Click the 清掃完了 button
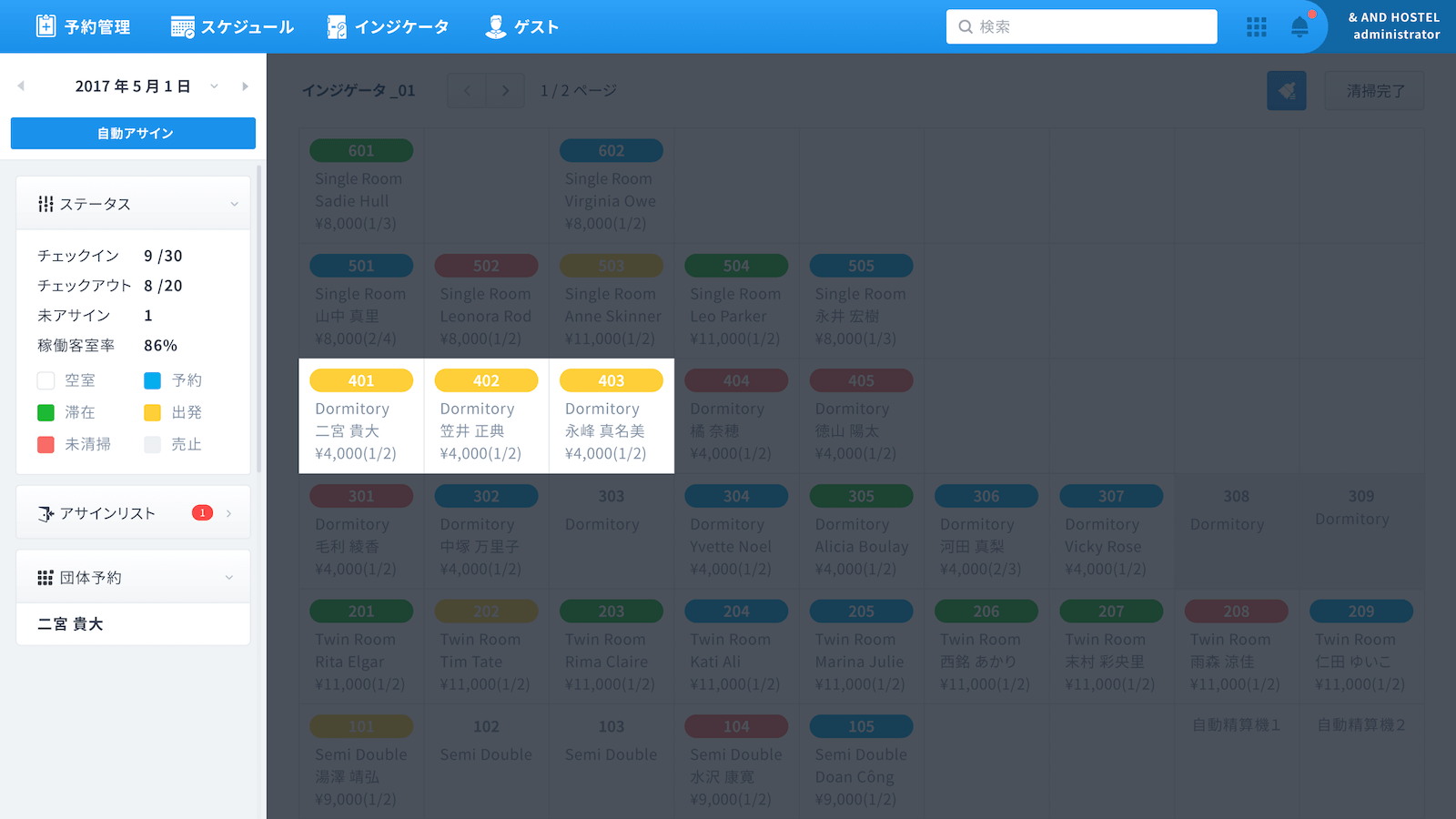 point(1375,91)
